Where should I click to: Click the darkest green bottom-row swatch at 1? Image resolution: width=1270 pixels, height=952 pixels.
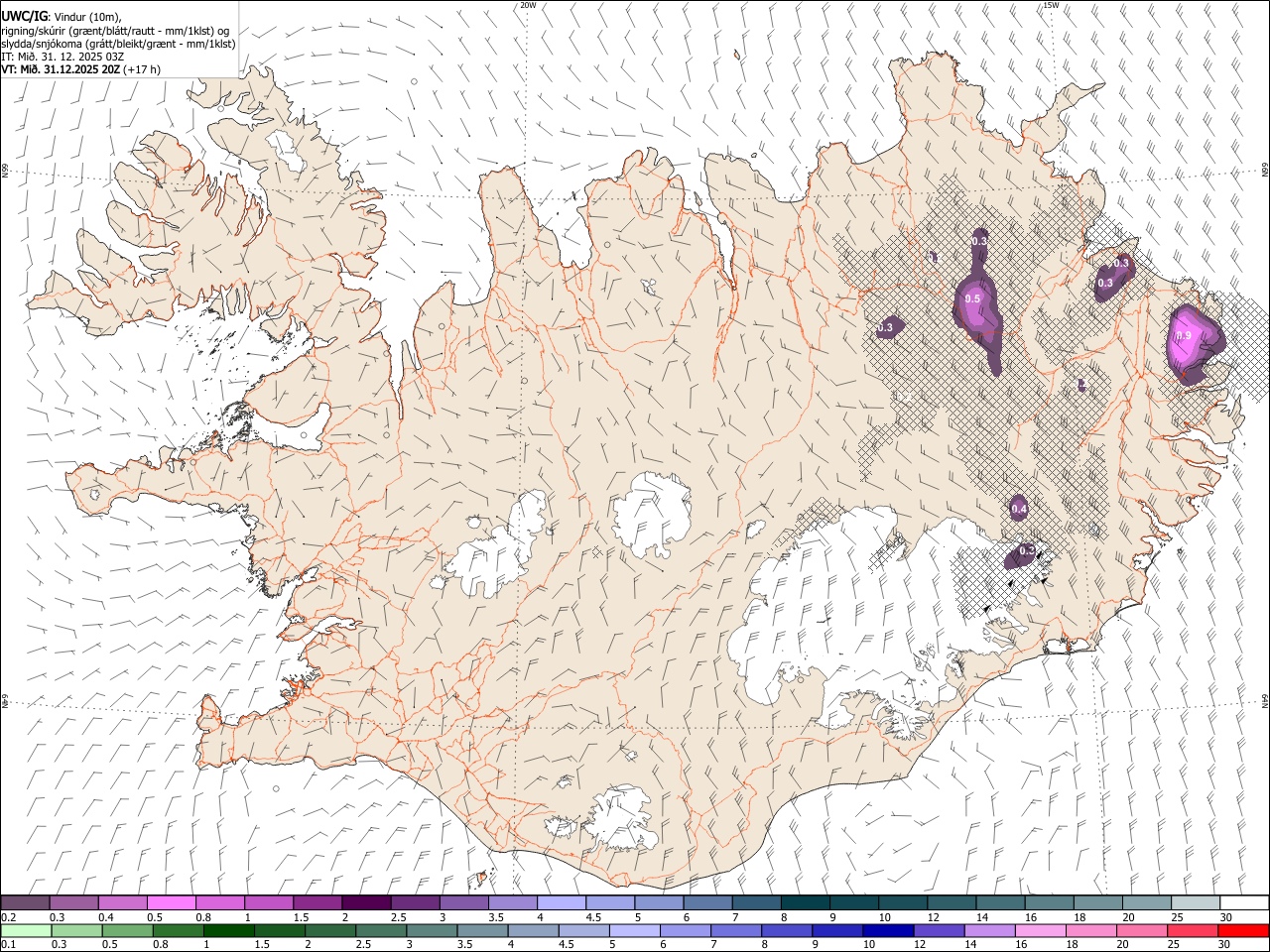click(x=229, y=931)
